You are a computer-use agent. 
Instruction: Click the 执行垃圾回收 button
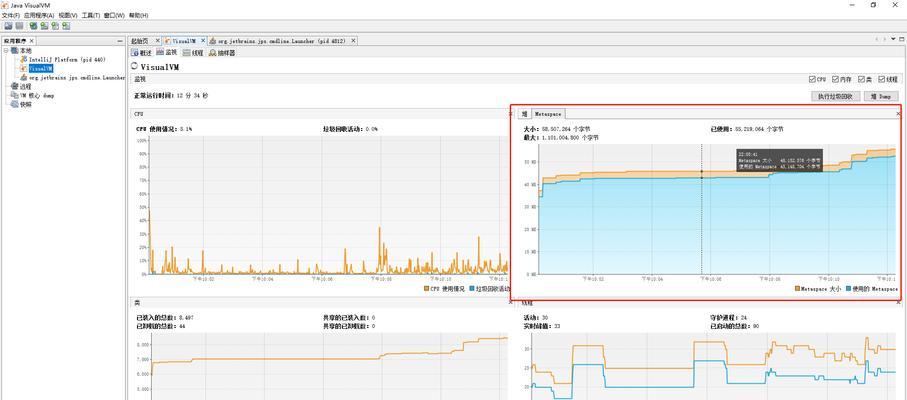click(836, 97)
